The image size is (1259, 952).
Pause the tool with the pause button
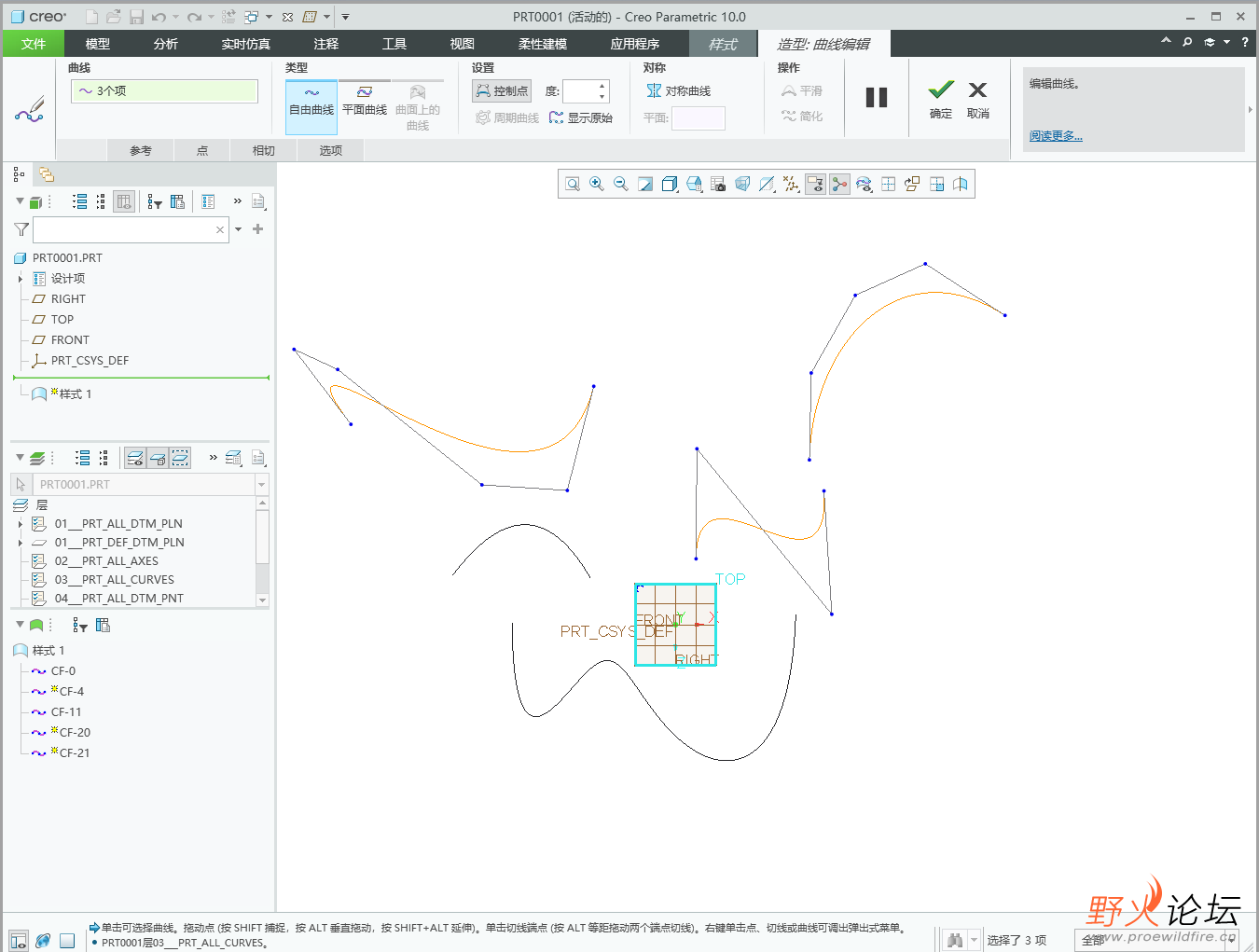(x=877, y=97)
